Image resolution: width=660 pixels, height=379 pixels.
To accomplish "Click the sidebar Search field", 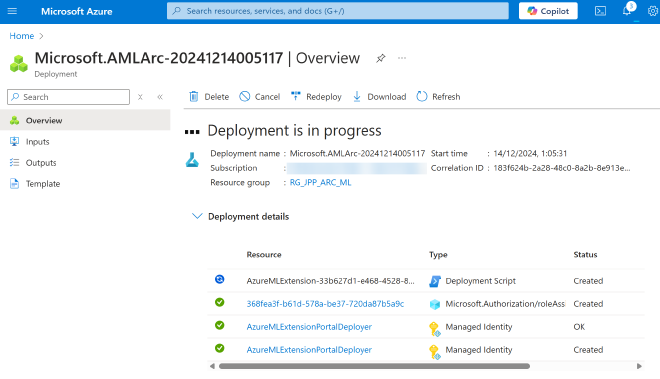I will [x=69, y=97].
